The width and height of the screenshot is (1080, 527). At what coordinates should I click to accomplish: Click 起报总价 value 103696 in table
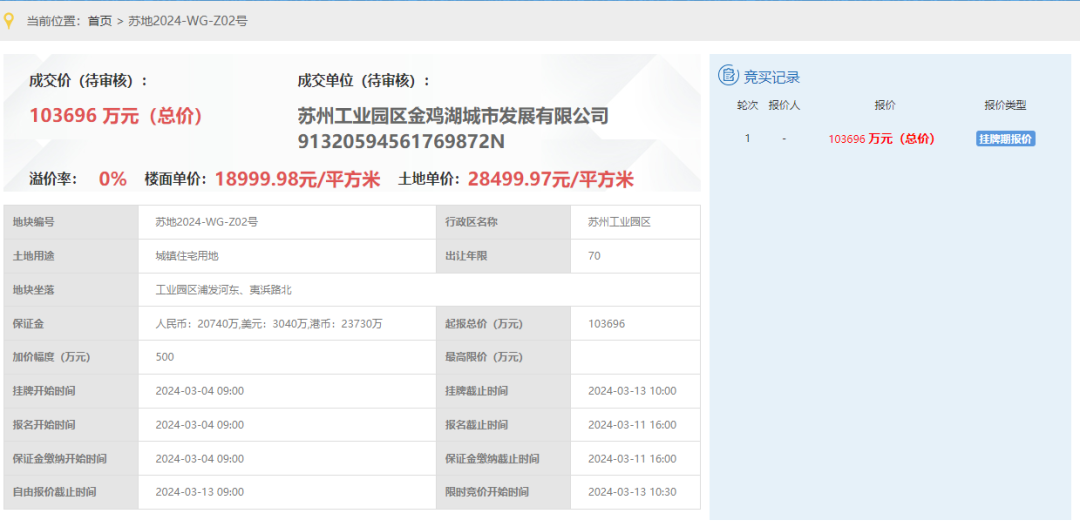coord(607,323)
